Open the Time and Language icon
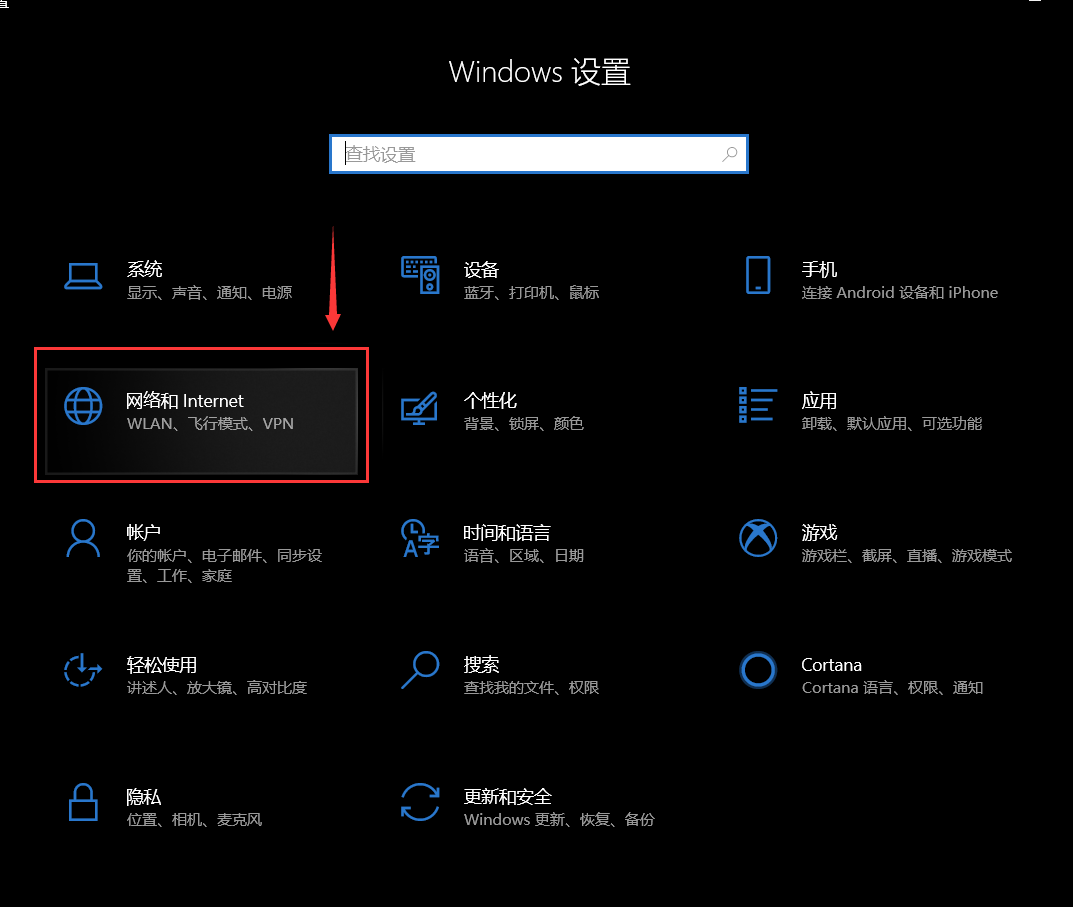The width and height of the screenshot is (1073, 907). point(420,538)
